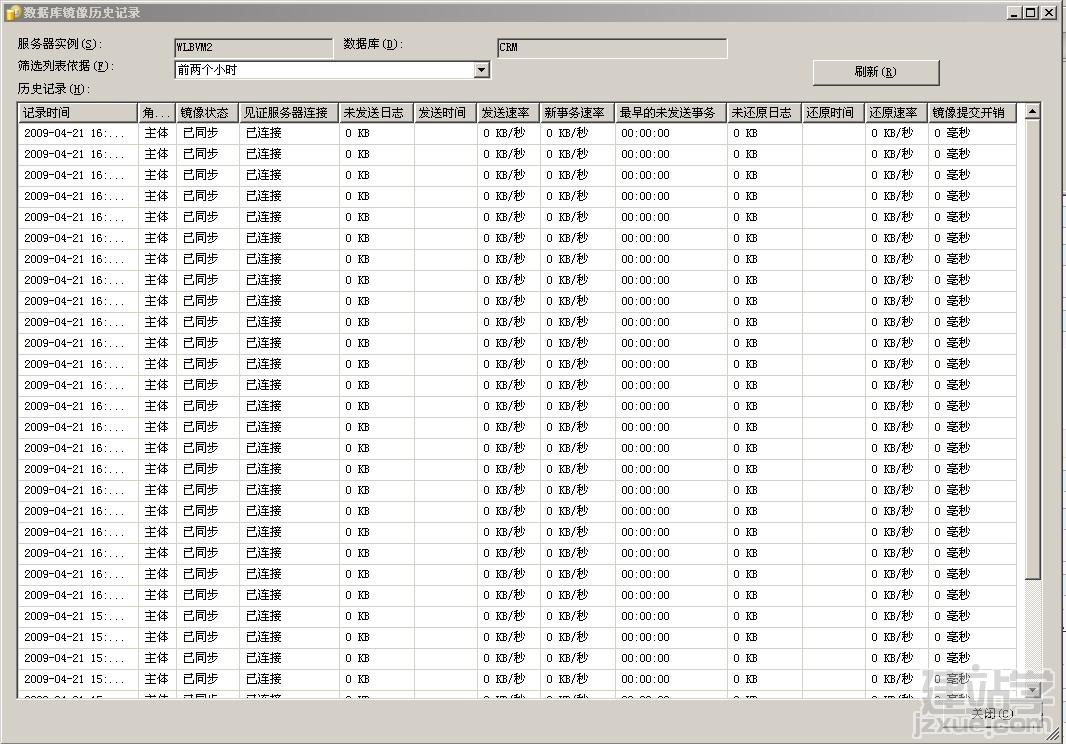Click the 还原速率 column header
This screenshot has height=744, width=1066.
893,111
